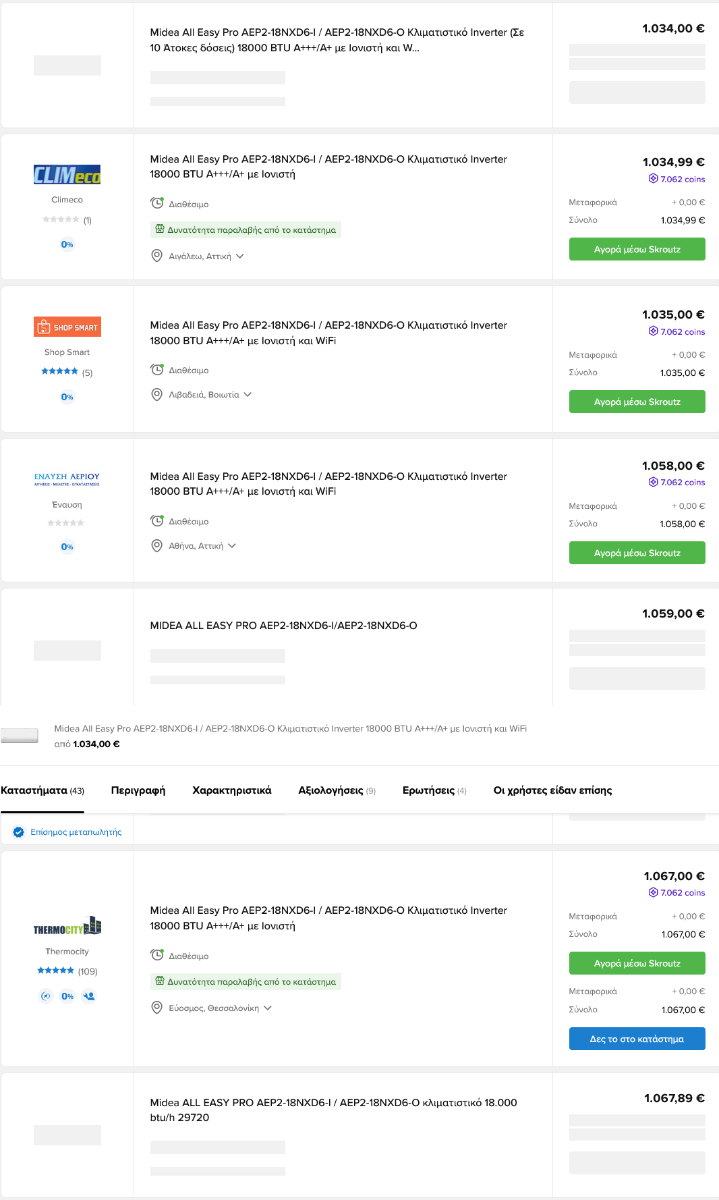The image size is (719, 1200).
Task: Click store pickup icon in Thermocity row
Action: 159,981
